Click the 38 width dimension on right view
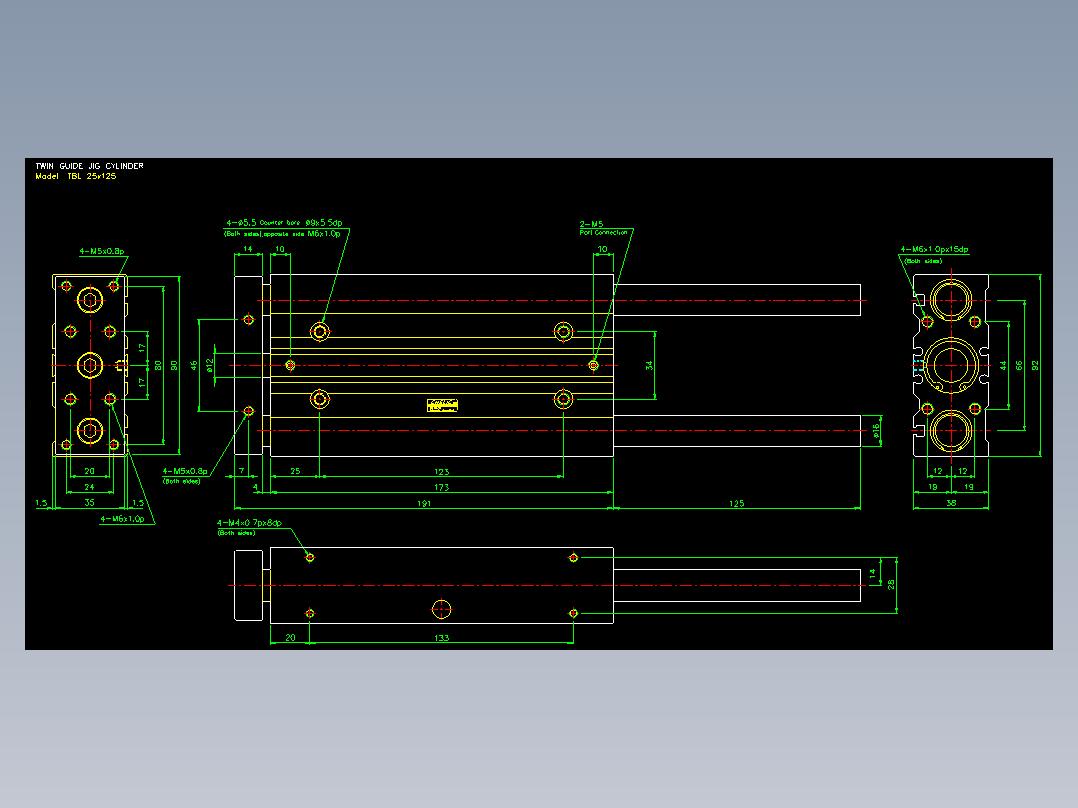Image resolution: width=1078 pixels, height=808 pixels. tap(951, 503)
